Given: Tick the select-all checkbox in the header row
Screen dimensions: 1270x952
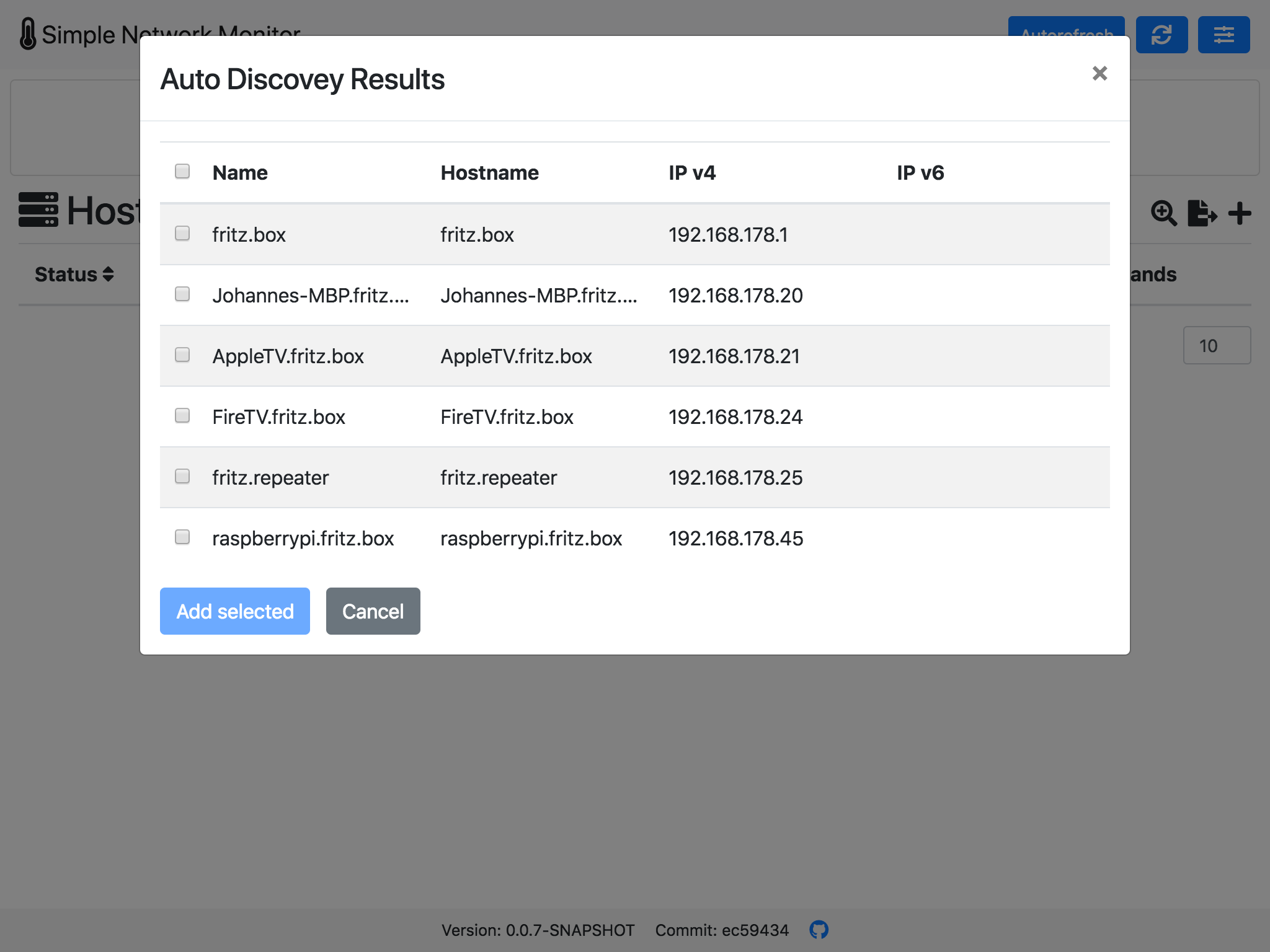Looking at the screenshot, I should [x=182, y=170].
